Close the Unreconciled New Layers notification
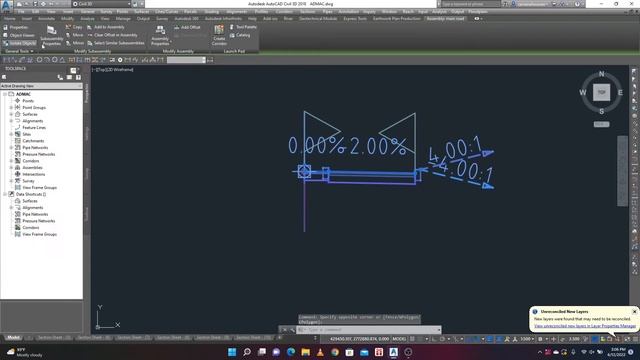 coord(634,311)
